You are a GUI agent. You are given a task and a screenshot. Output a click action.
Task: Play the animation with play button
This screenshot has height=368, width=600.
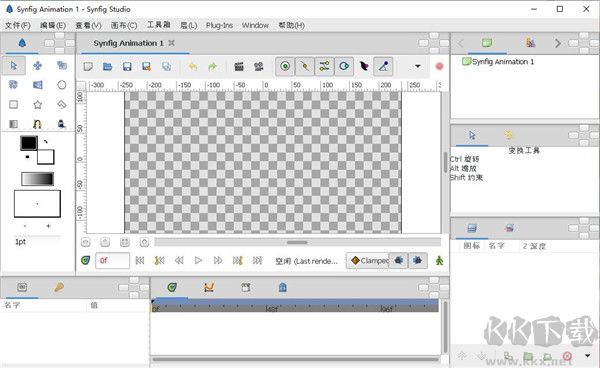click(x=198, y=261)
